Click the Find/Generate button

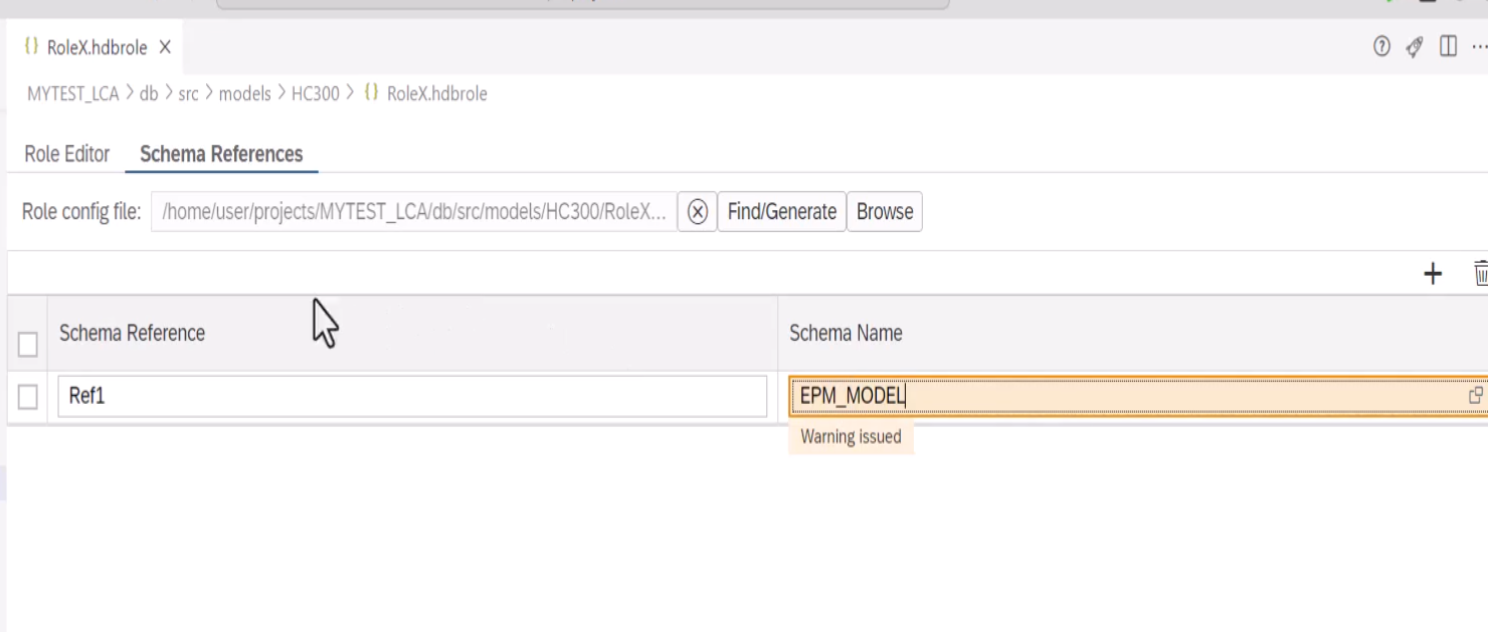(x=781, y=212)
